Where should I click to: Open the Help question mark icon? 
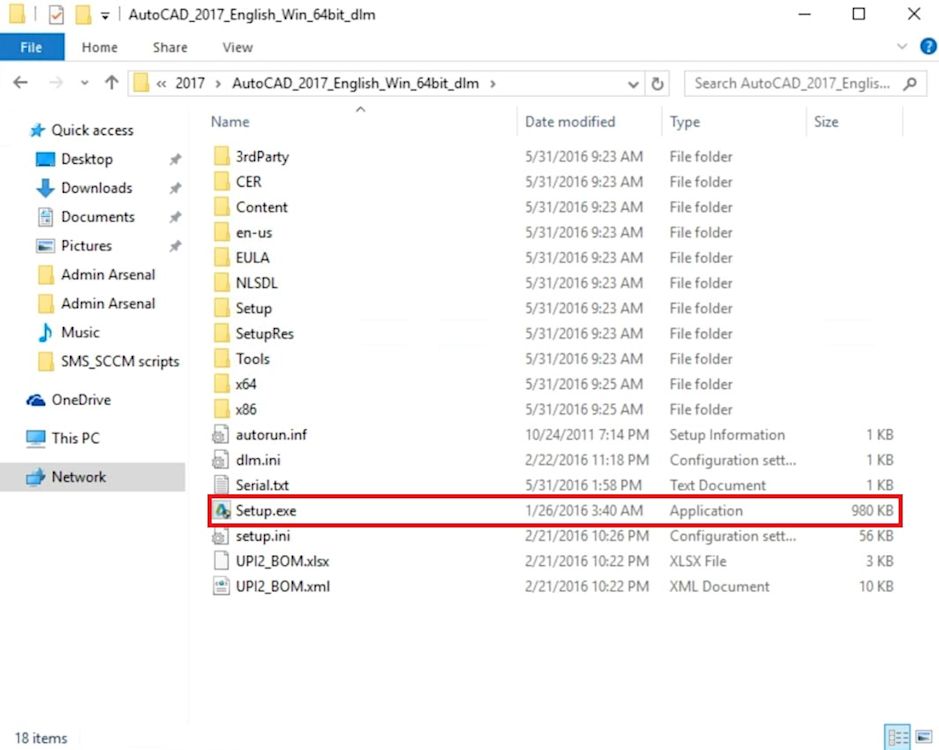(x=928, y=46)
